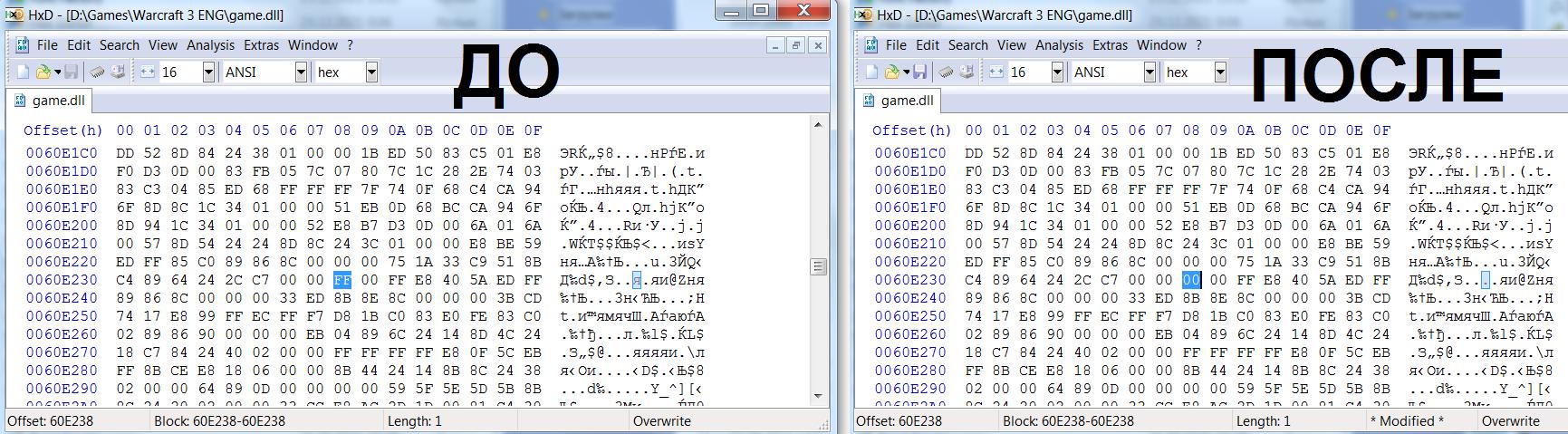Click New file icon in right window

click(872, 72)
